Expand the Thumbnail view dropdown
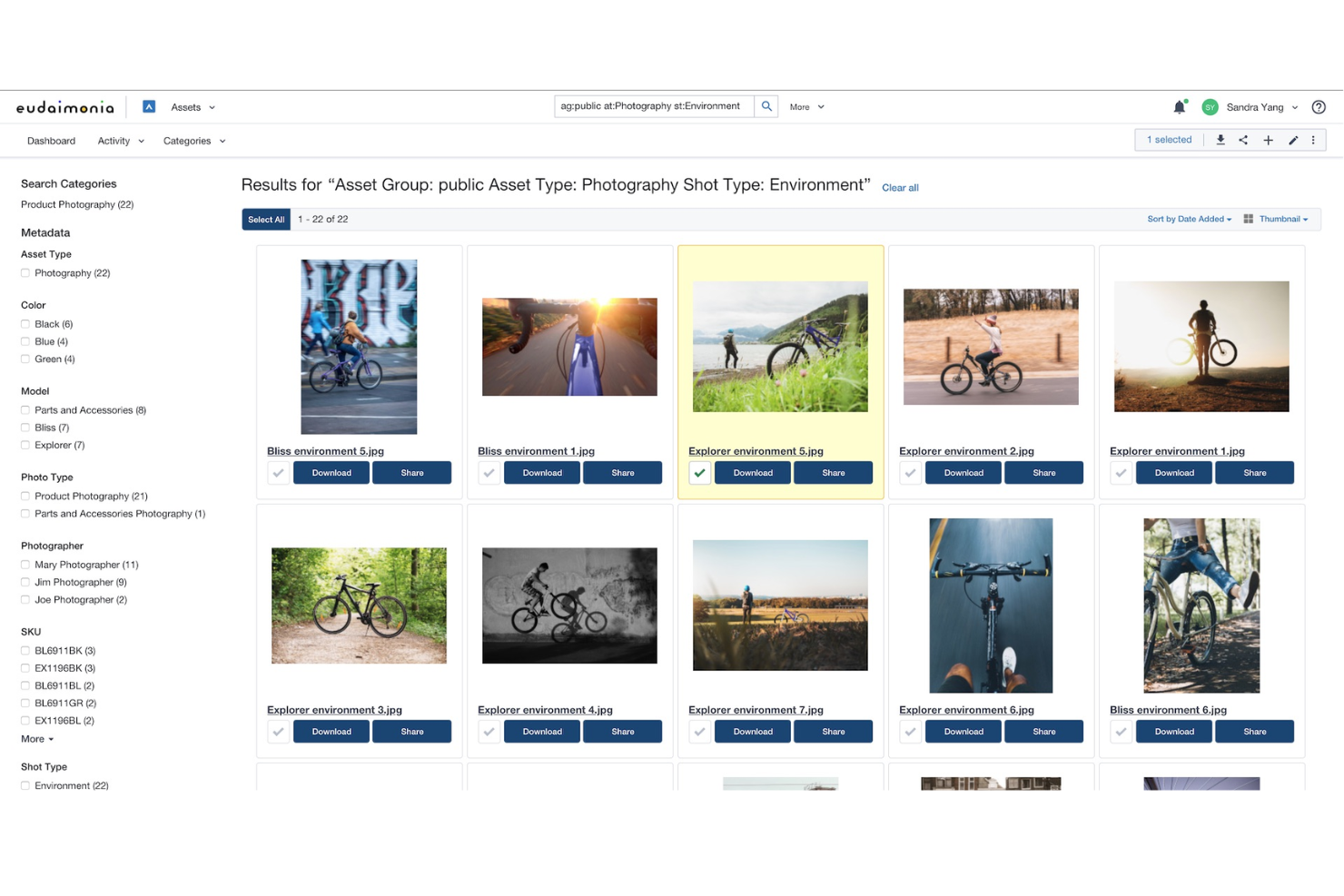Image resolution: width=1344 pixels, height=896 pixels. pyautogui.click(x=1280, y=219)
